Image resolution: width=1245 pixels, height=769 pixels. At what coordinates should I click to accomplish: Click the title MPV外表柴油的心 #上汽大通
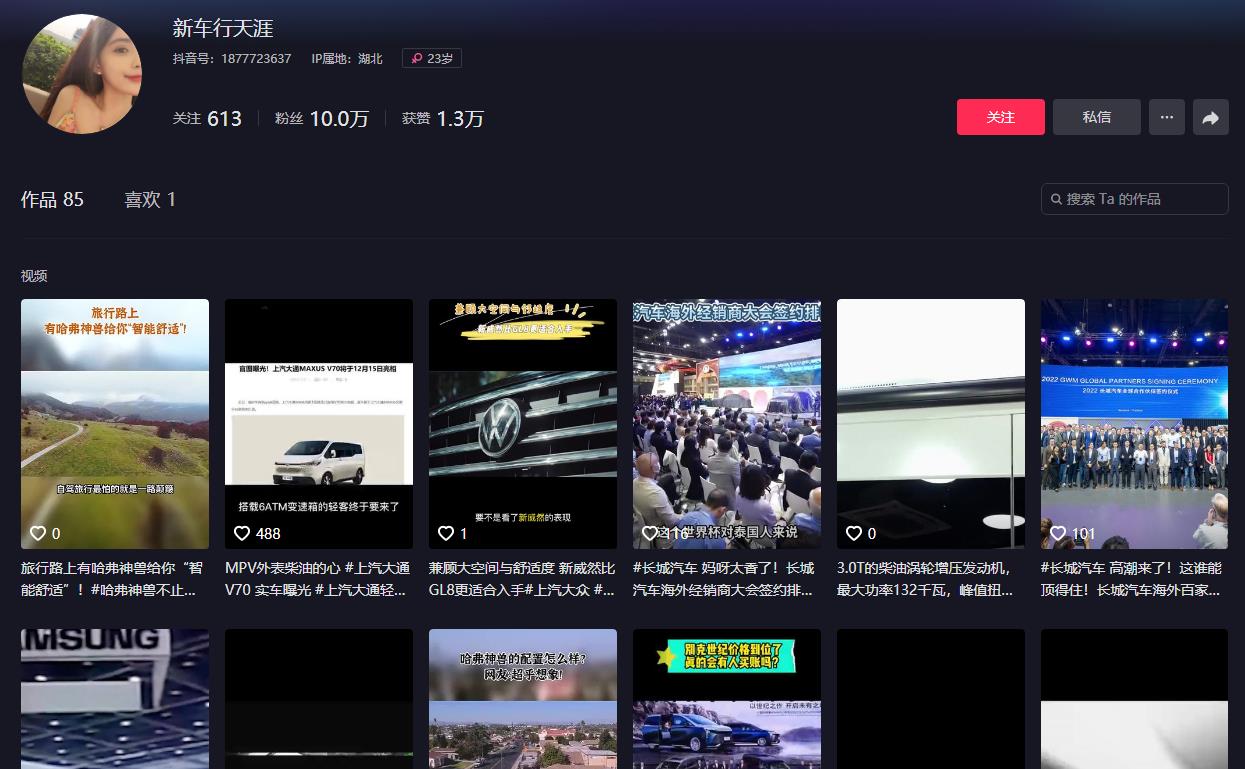[318, 579]
